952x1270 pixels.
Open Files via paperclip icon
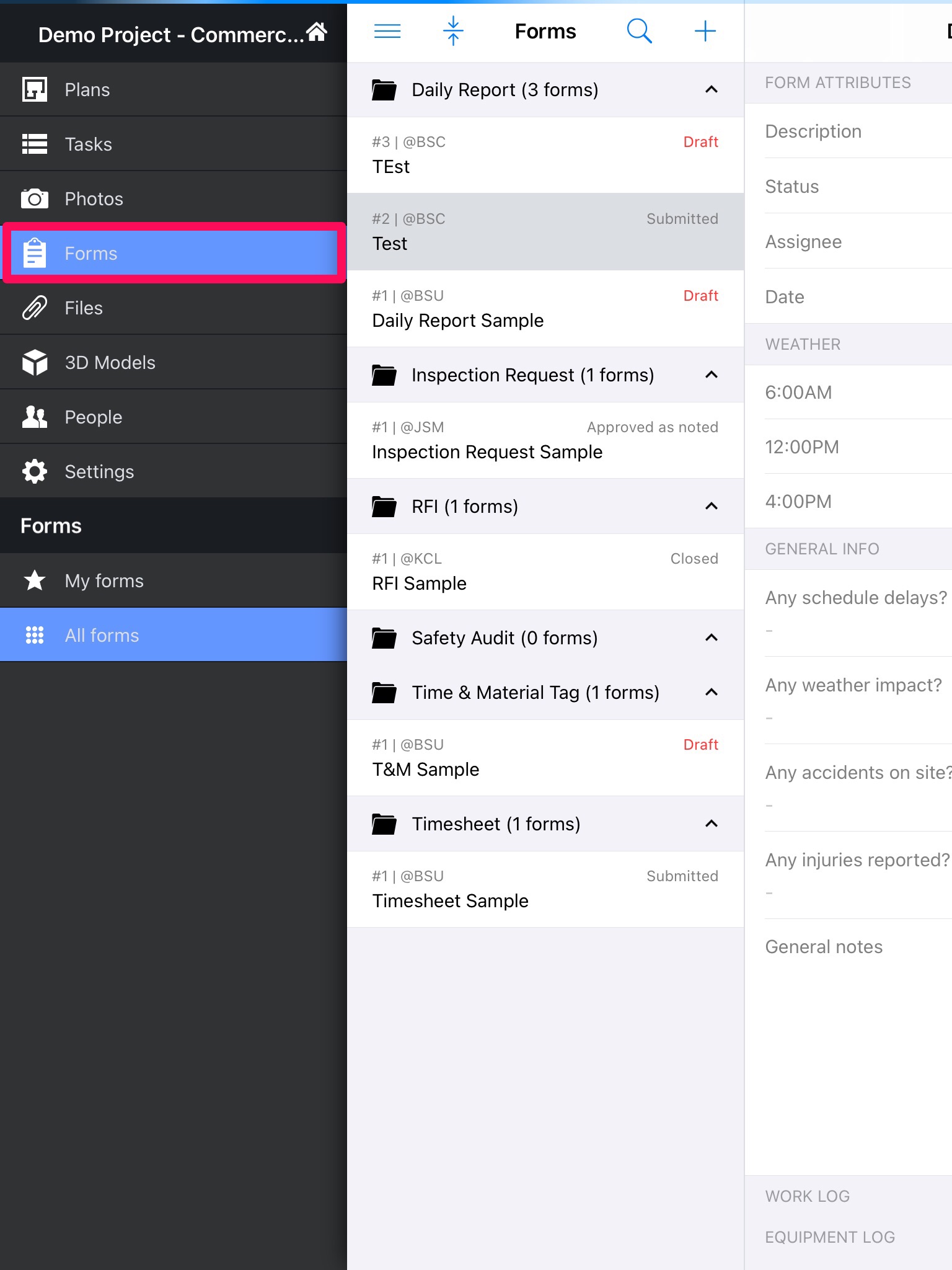coord(35,308)
